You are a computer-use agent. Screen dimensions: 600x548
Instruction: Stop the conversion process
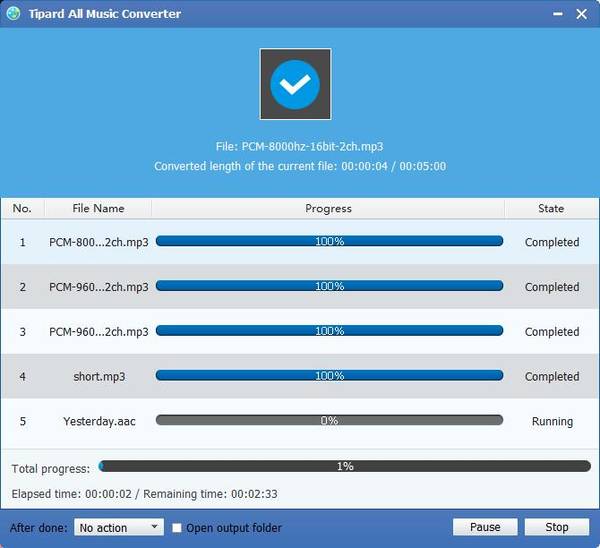pyautogui.click(x=557, y=527)
